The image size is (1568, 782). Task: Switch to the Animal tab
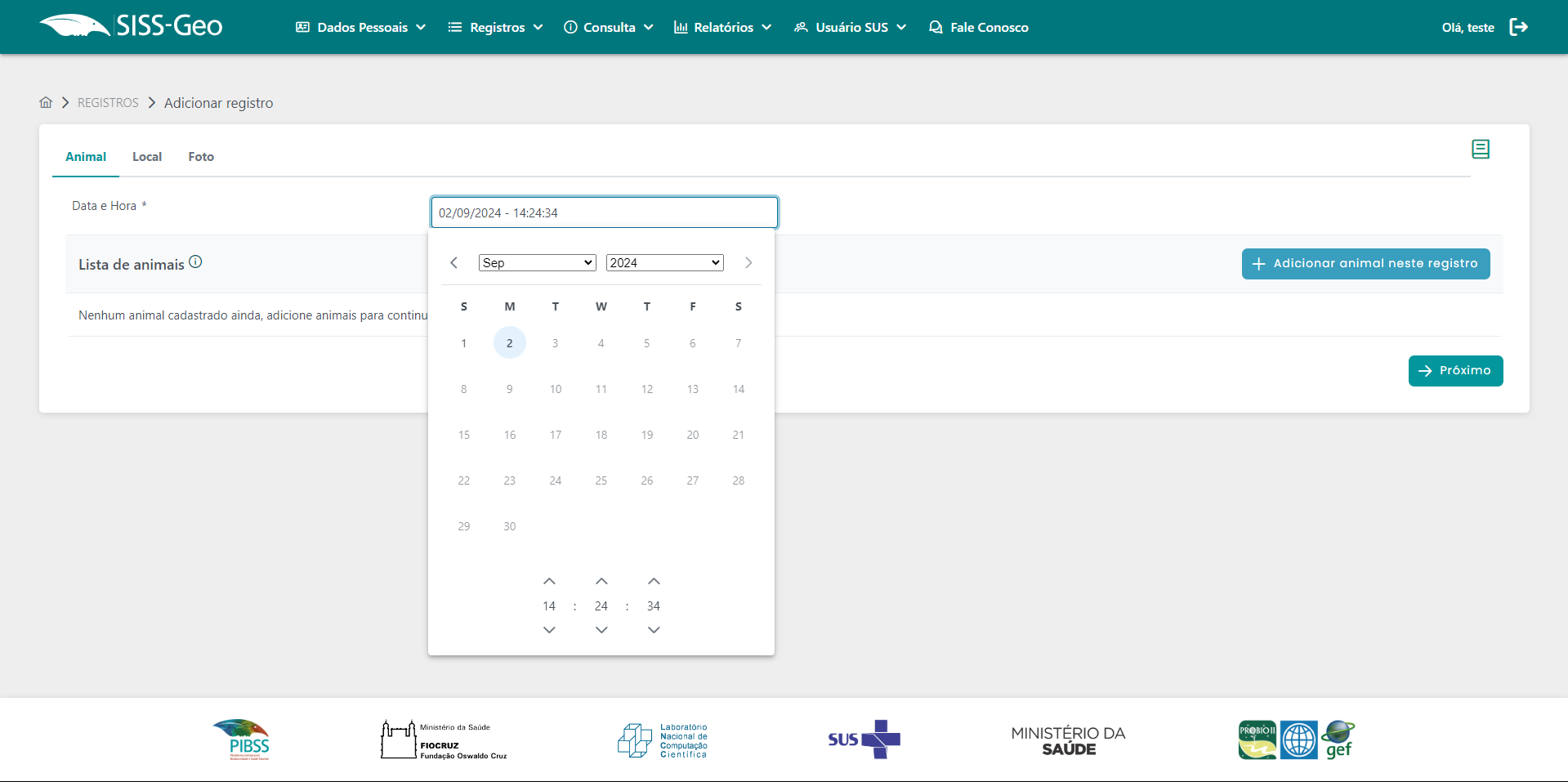[86, 157]
